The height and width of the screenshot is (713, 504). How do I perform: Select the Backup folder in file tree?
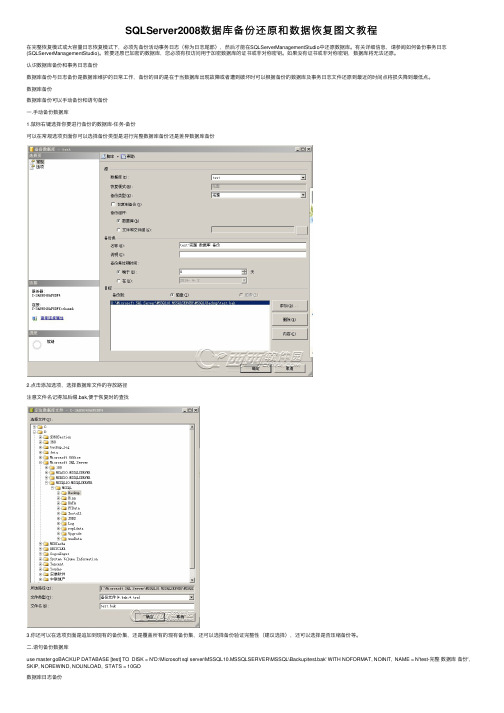(x=74, y=493)
